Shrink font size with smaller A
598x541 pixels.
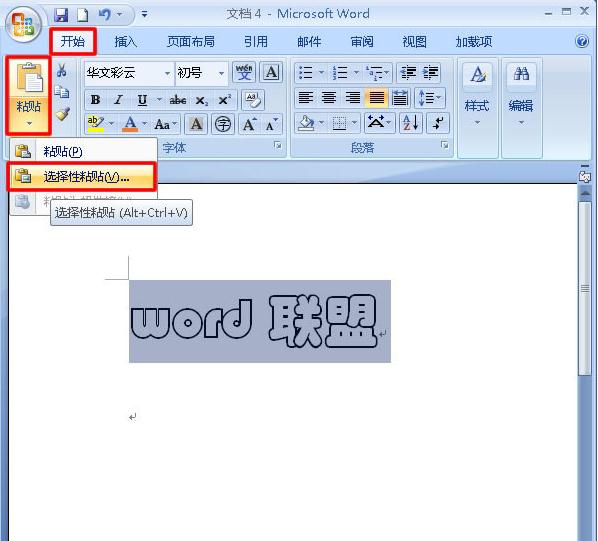coord(272,124)
